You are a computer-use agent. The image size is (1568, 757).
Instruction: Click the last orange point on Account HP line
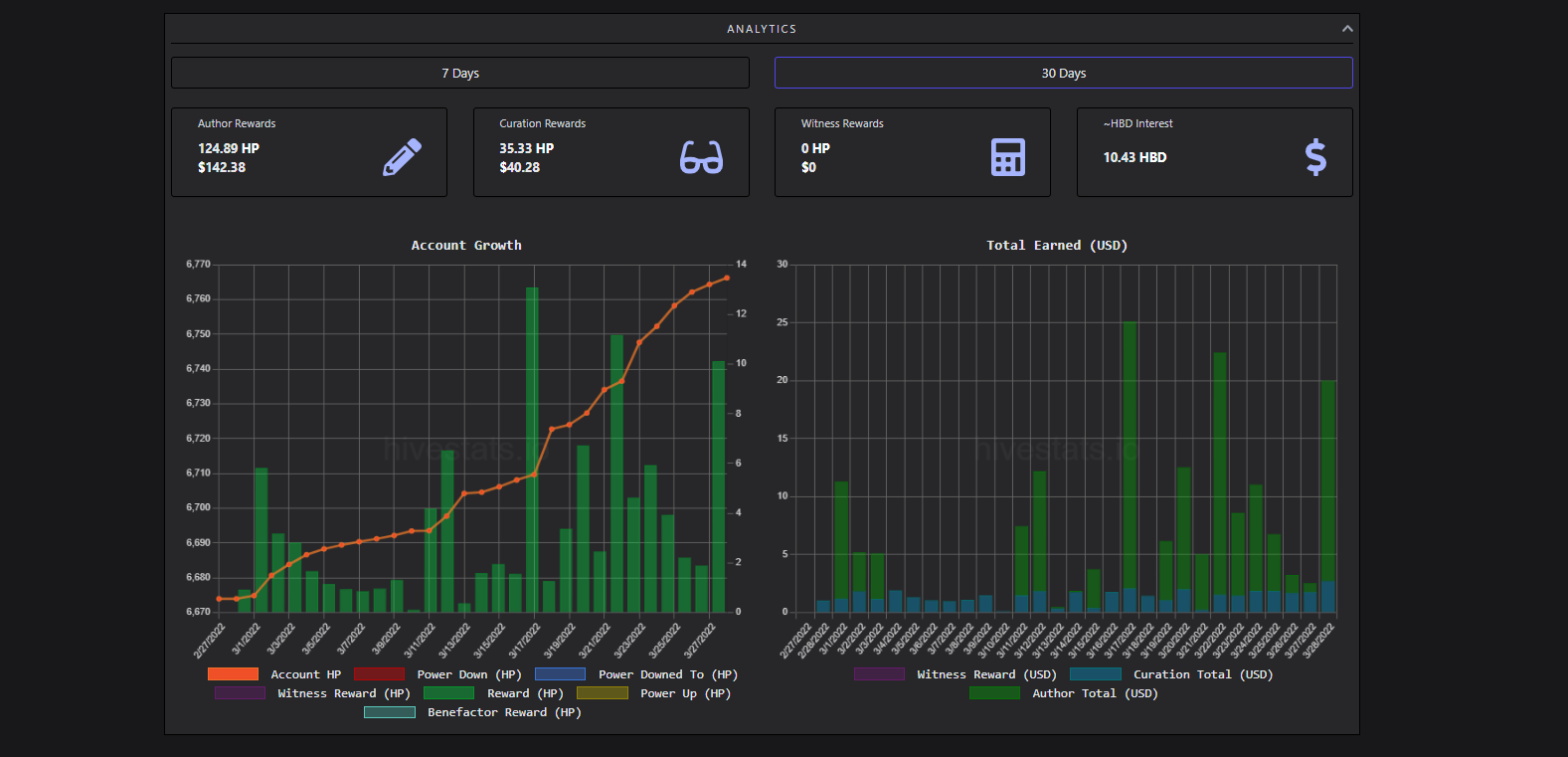pos(727,278)
